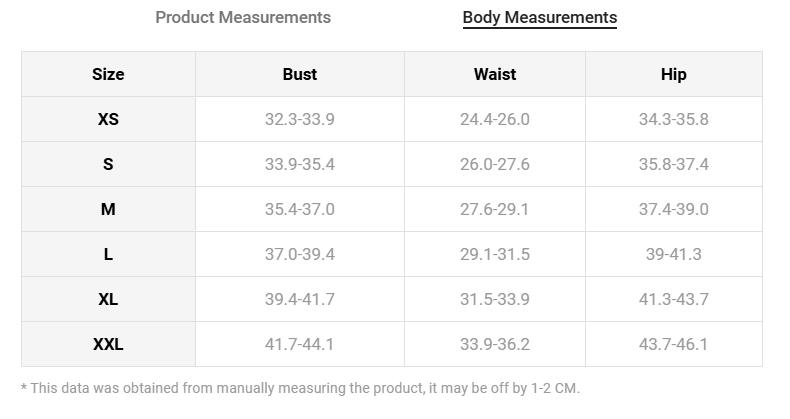The width and height of the screenshot is (790, 419).
Task: Select the XXL size row label
Action: [108, 344]
